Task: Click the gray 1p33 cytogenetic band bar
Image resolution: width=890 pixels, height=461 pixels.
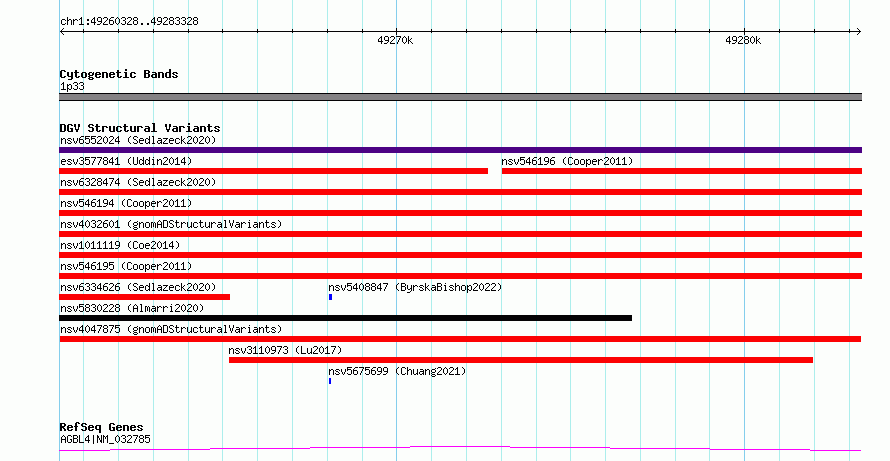Action: 460,97
